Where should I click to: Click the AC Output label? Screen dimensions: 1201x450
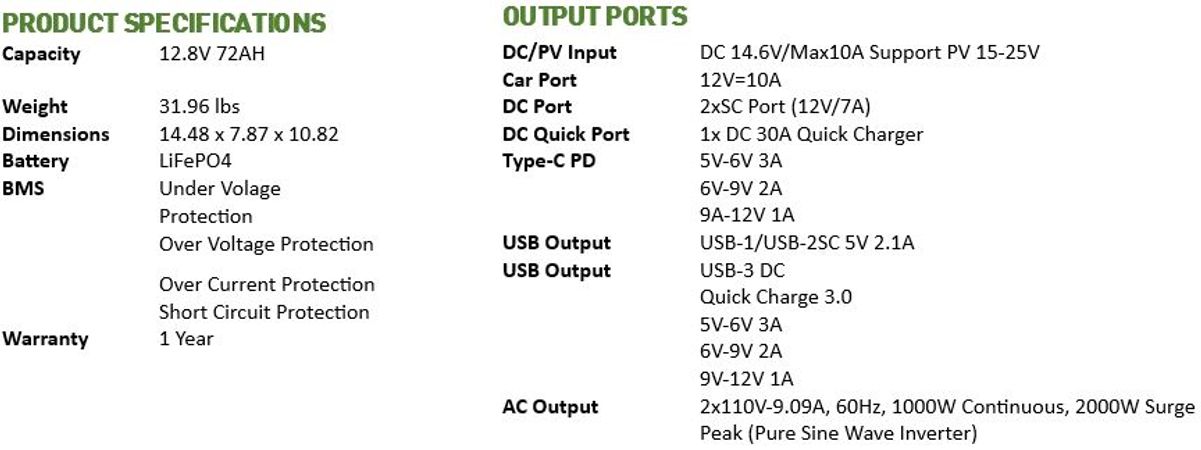pyautogui.click(x=550, y=407)
